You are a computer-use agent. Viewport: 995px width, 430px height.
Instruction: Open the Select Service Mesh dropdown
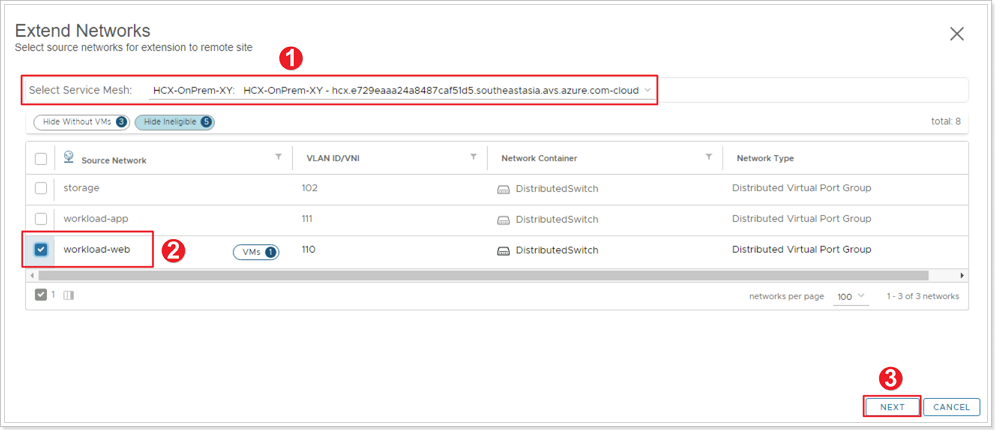[x=402, y=91]
